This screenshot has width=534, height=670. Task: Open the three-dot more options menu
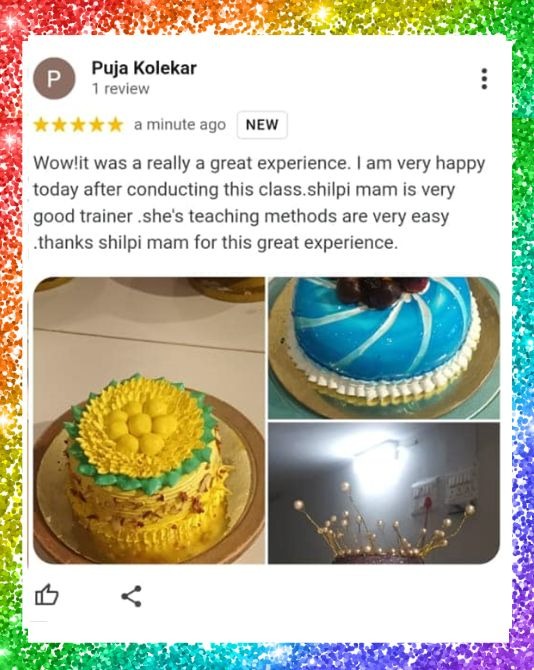[x=484, y=79]
